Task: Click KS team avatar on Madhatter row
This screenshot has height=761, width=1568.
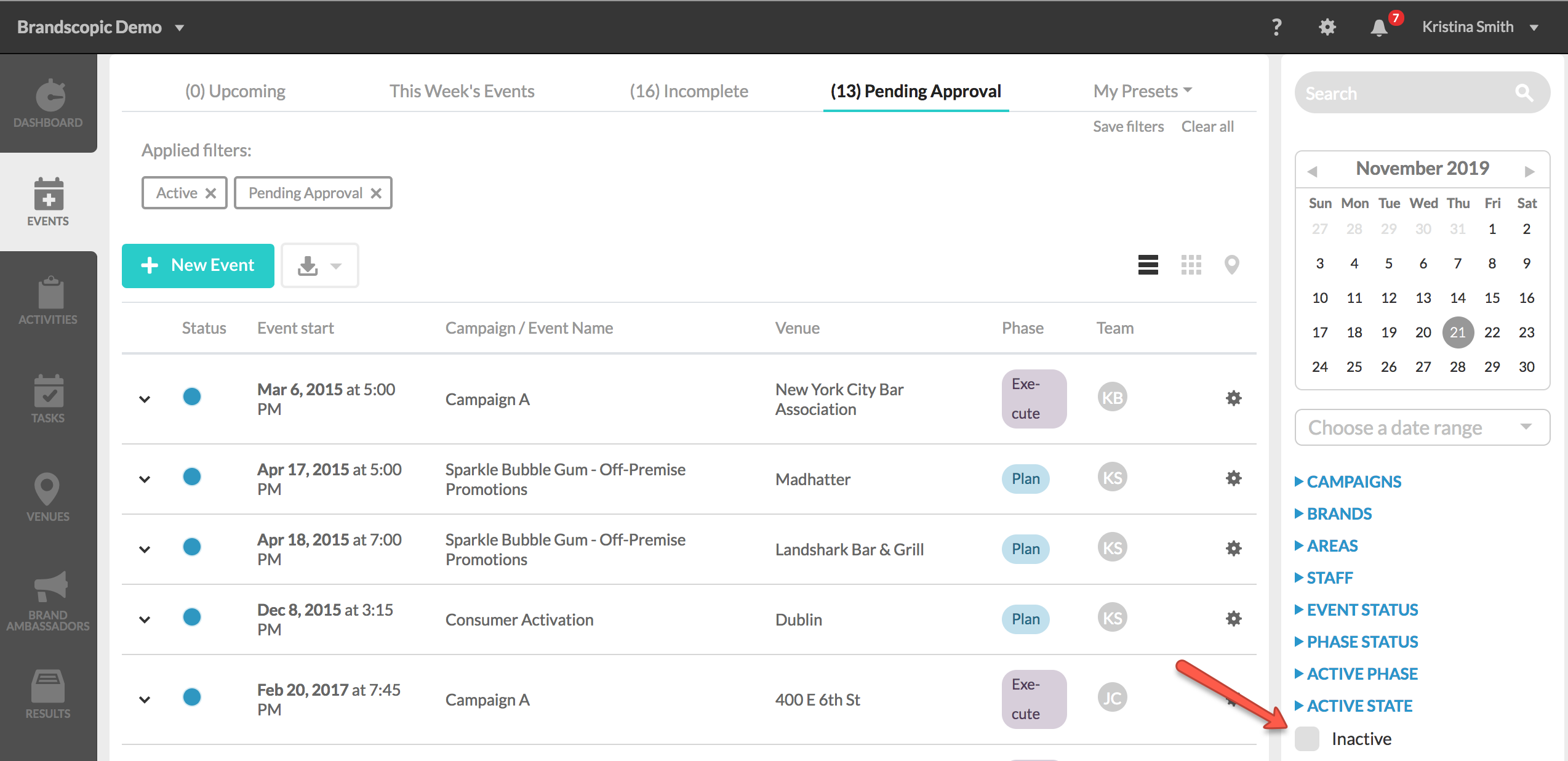Action: pyautogui.click(x=1112, y=478)
